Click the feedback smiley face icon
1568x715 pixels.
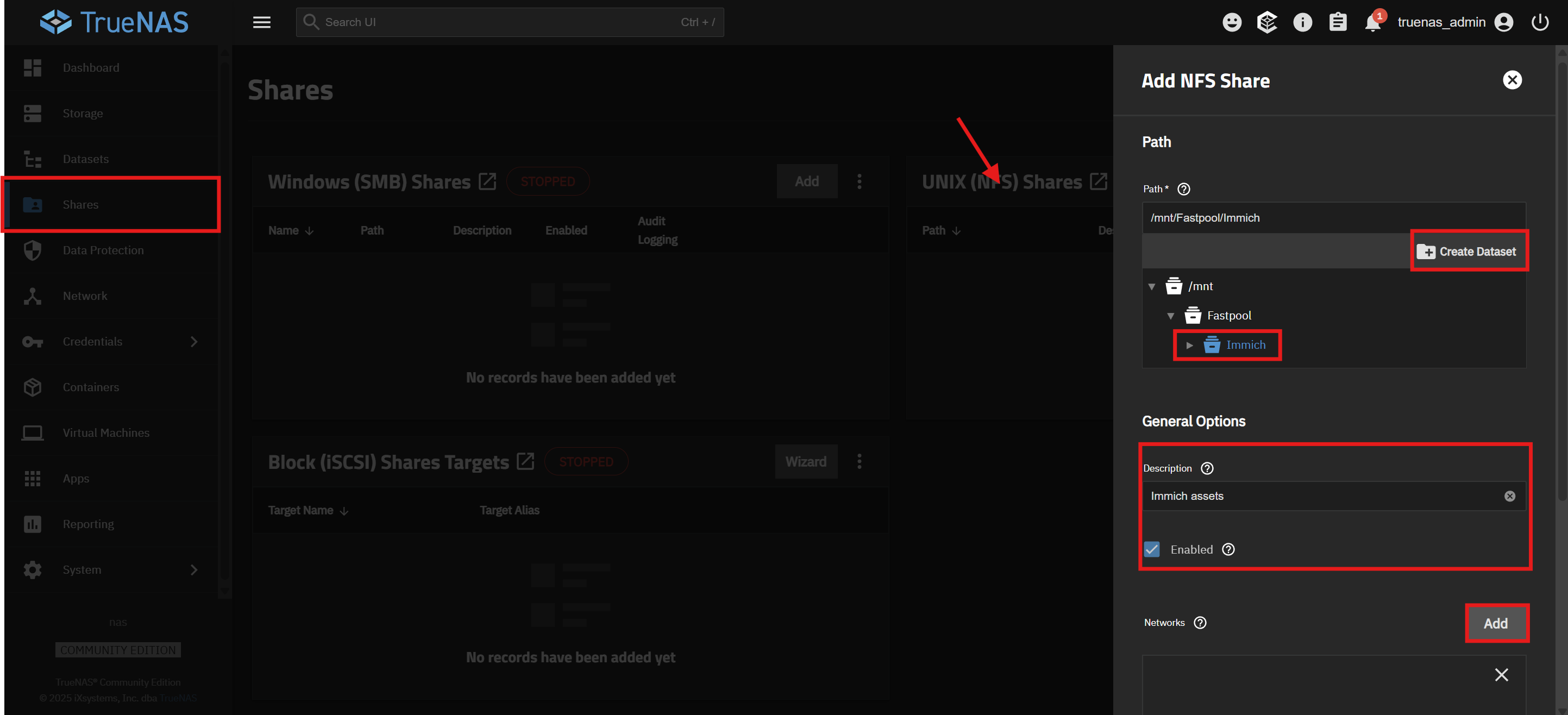click(1231, 22)
